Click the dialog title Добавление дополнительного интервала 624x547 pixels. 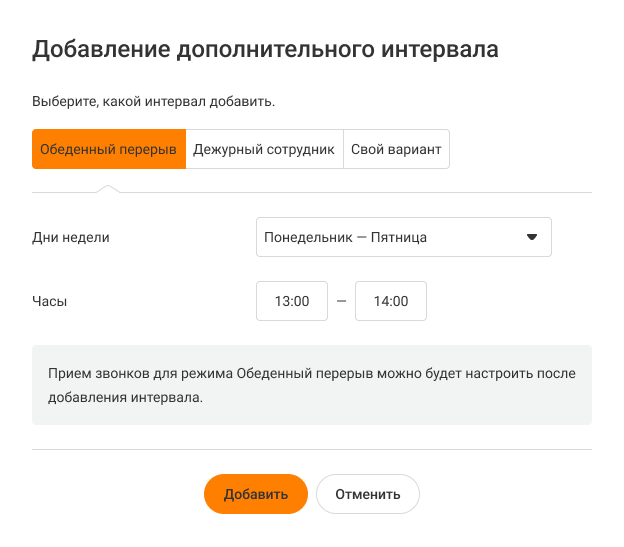[x=265, y=50]
